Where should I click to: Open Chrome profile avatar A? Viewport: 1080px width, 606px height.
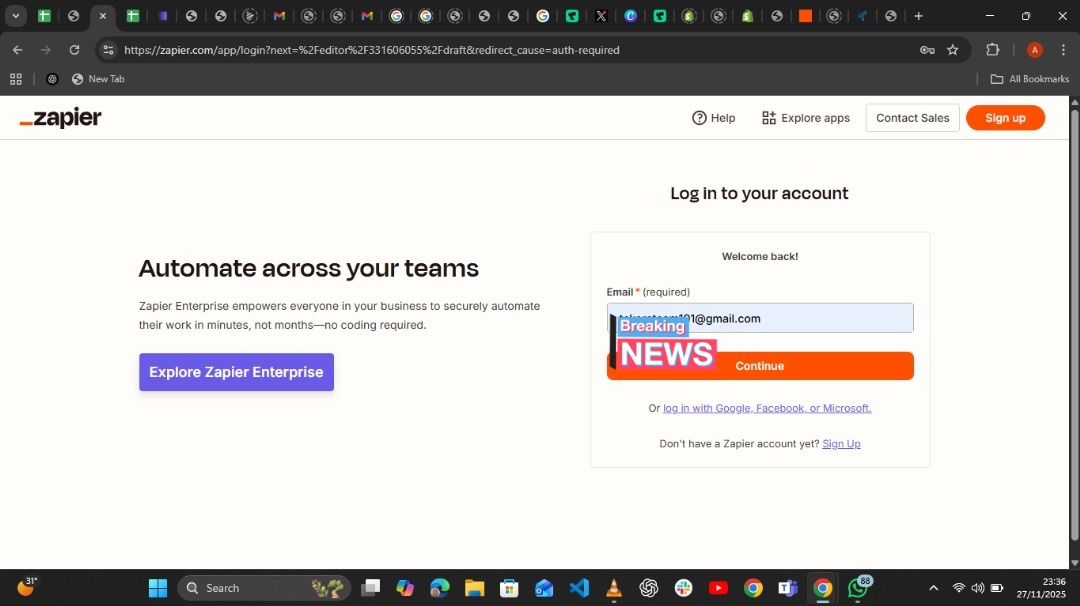pos(1034,50)
